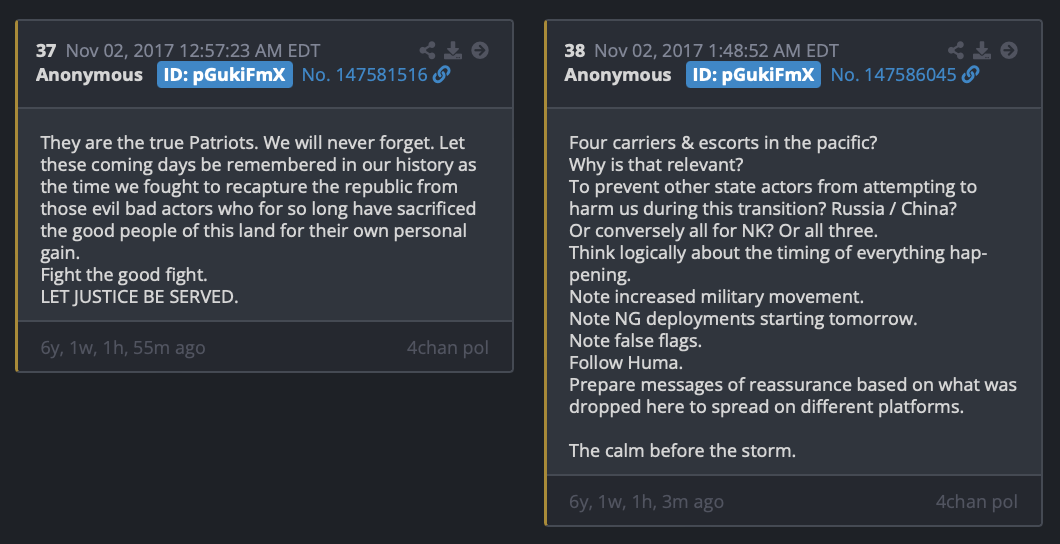Viewport: 1060px width, 544px height.
Task: Click the chain link icon beside No. 147581516
Action: [442, 75]
